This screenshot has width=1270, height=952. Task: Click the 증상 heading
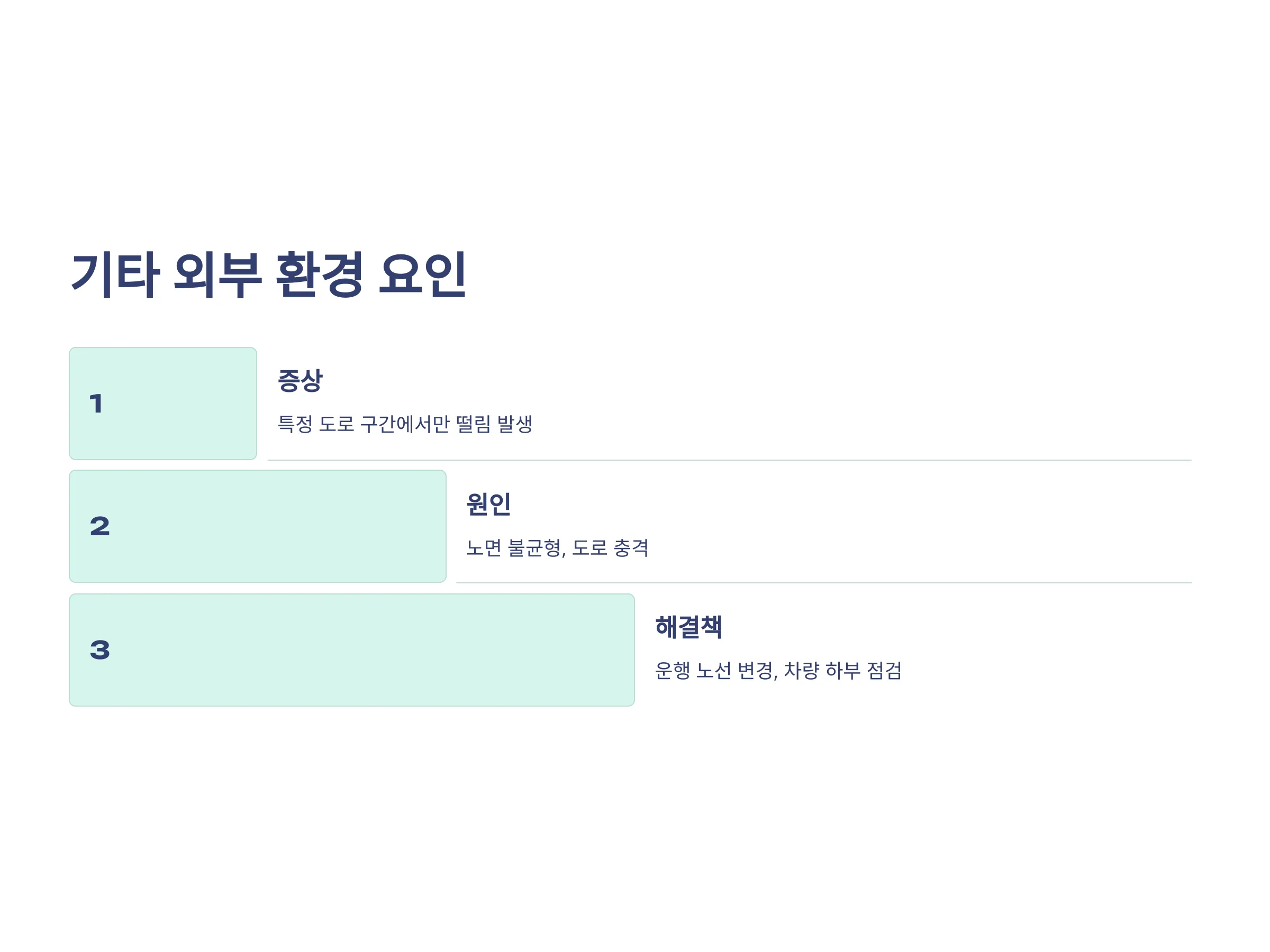(300, 380)
